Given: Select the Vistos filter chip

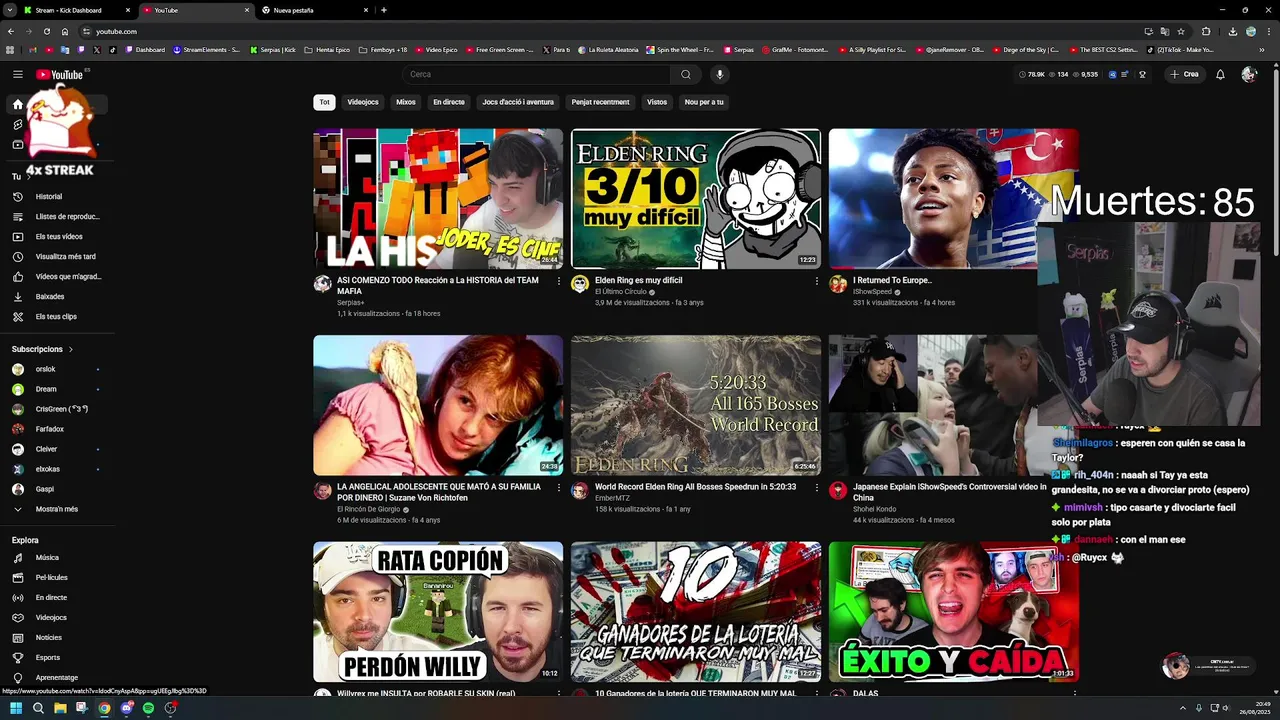Looking at the screenshot, I should click(657, 102).
